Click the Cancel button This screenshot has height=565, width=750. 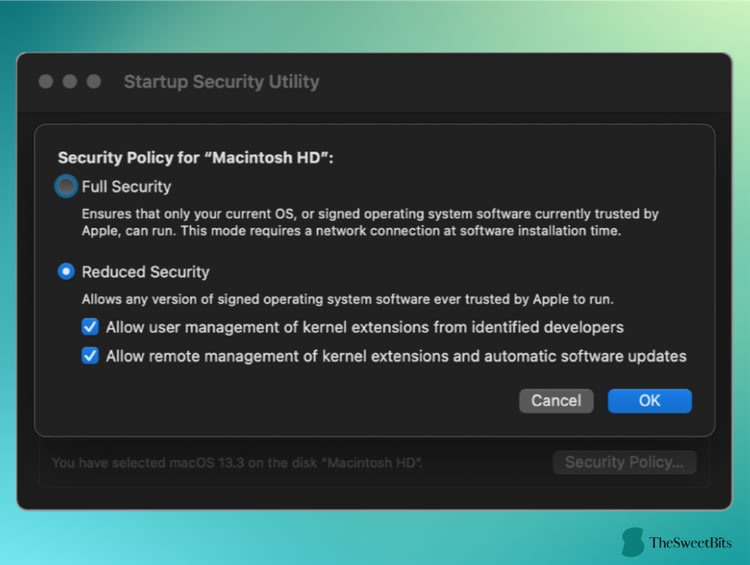tap(556, 401)
